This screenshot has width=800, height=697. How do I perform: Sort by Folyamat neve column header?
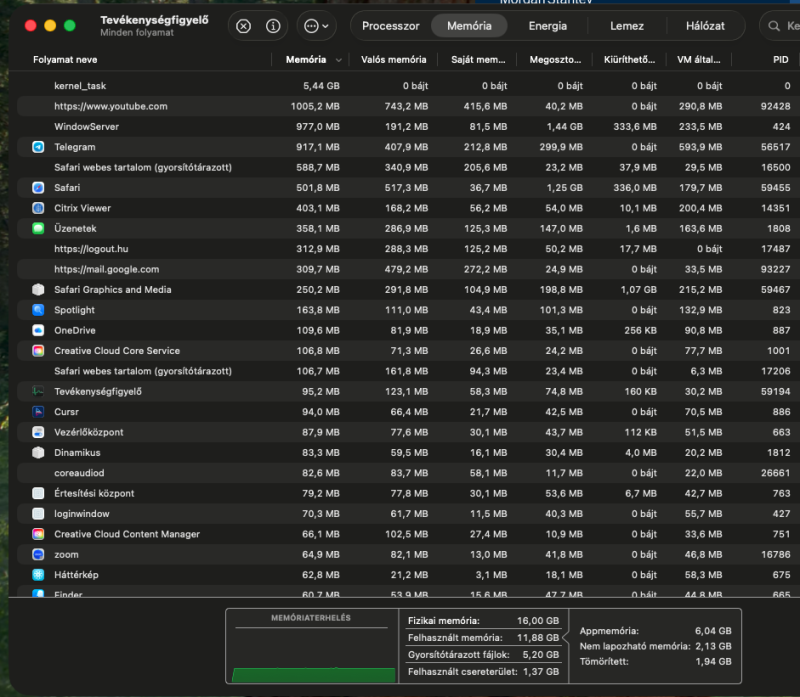point(65,60)
